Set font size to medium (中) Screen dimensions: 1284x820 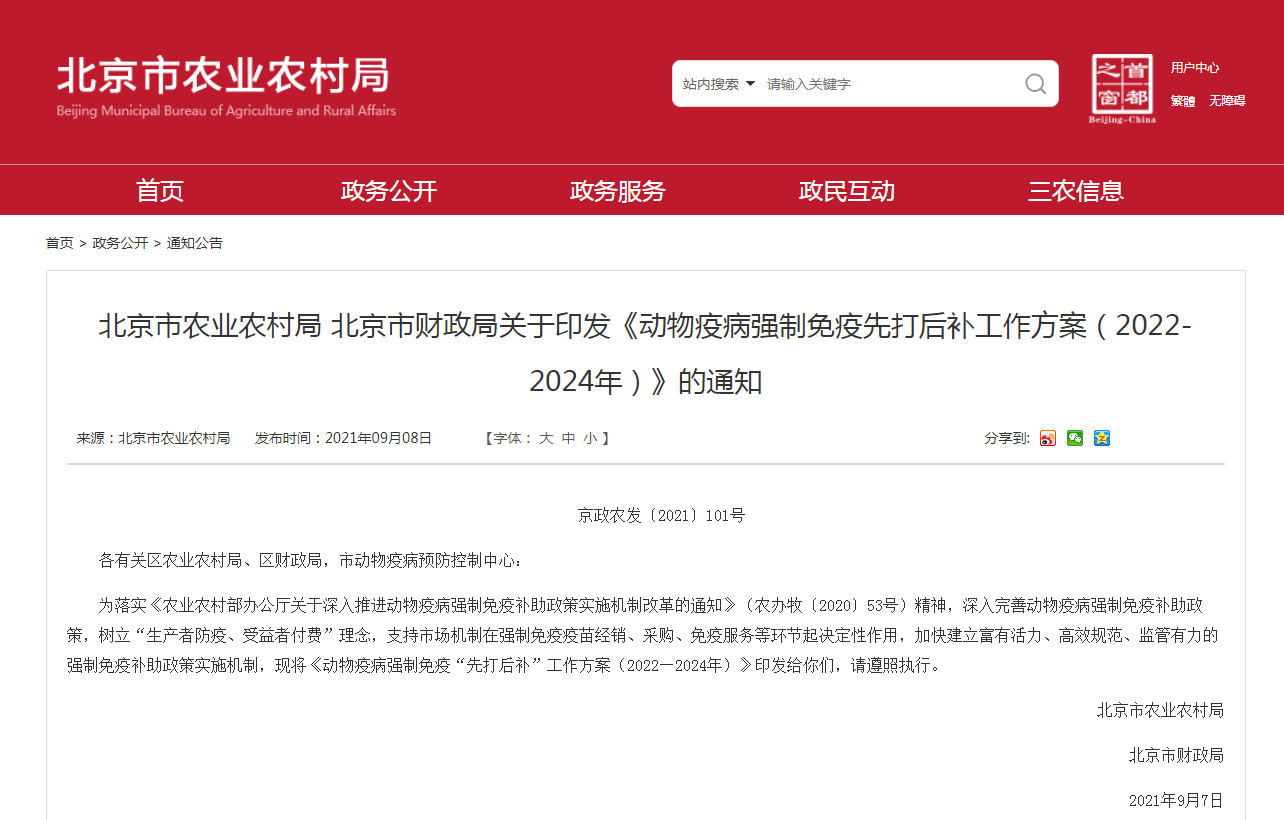pyautogui.click(x=568, y=438)
